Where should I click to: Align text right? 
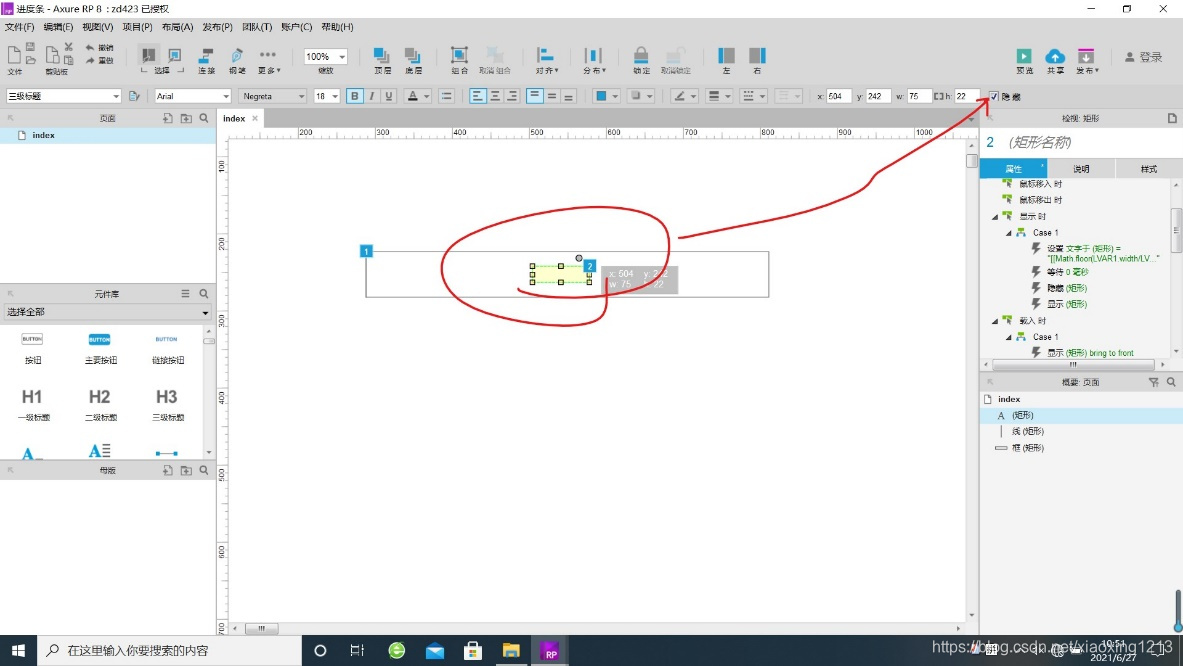[512, 96]
